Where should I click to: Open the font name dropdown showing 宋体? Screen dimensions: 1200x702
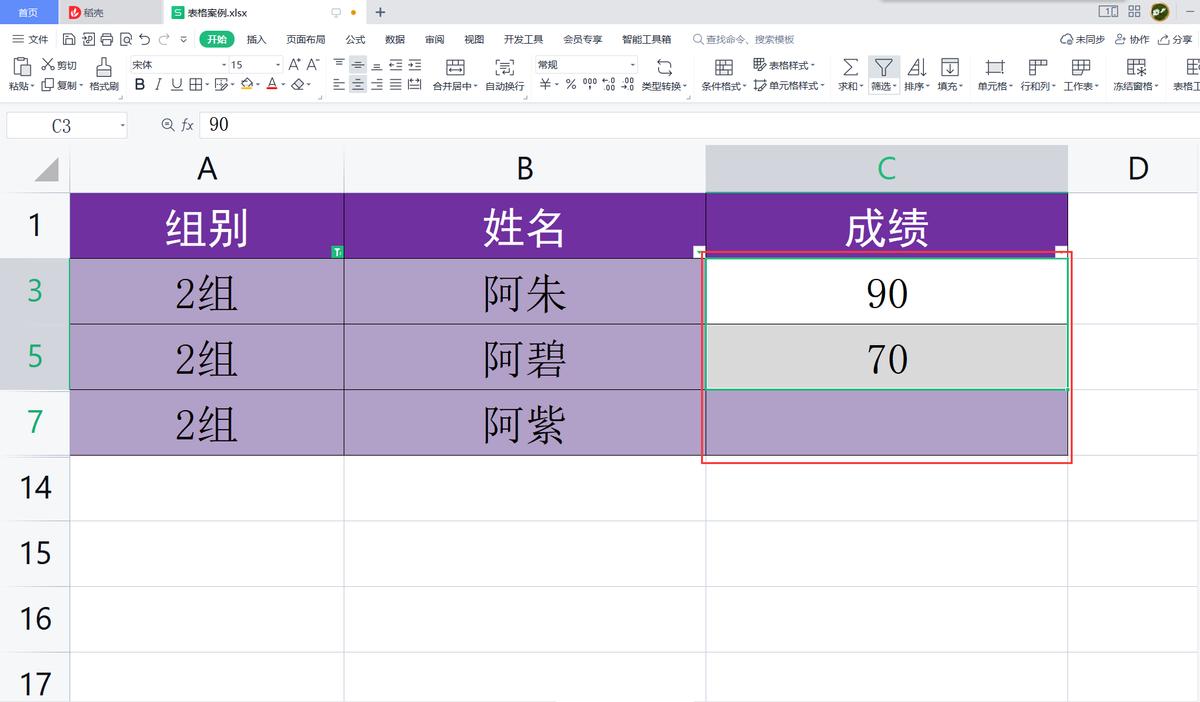point(221,63)
